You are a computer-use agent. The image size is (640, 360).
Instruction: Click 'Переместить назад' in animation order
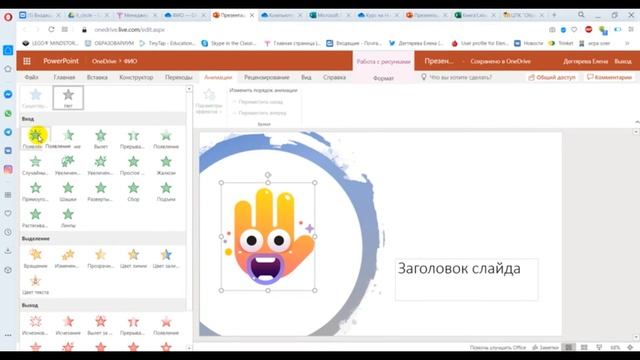click(258, 102)
